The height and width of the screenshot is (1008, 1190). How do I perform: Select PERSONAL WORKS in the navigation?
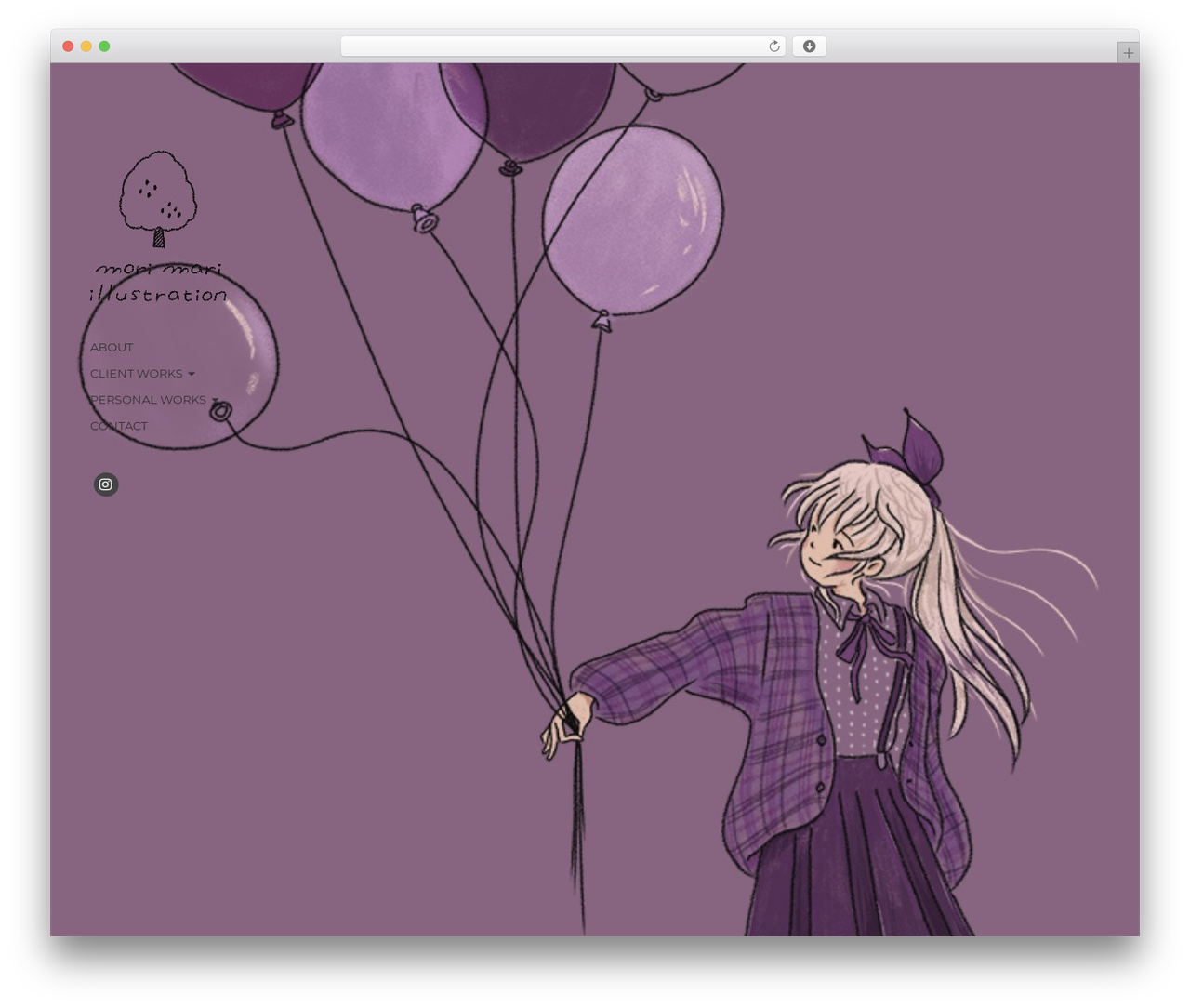(148, 400)
